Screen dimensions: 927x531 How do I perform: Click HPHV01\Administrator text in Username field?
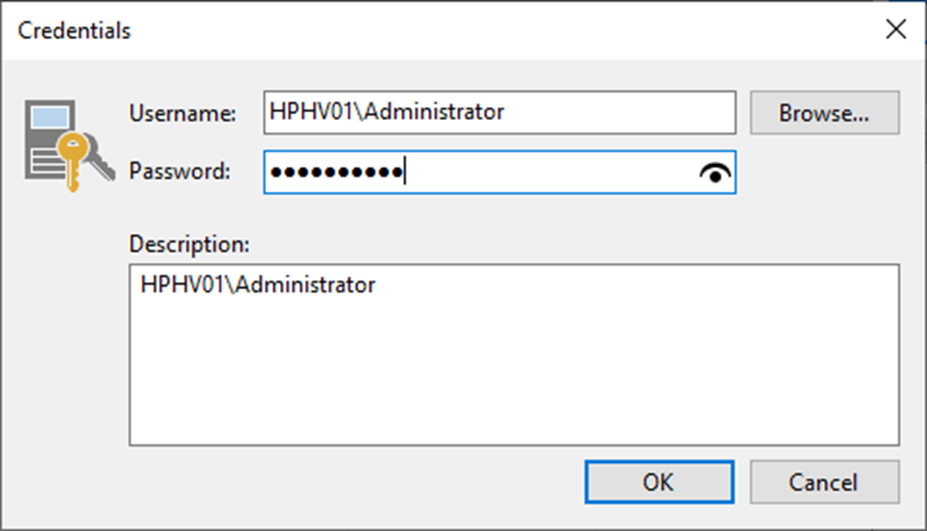tap(387, 112)
